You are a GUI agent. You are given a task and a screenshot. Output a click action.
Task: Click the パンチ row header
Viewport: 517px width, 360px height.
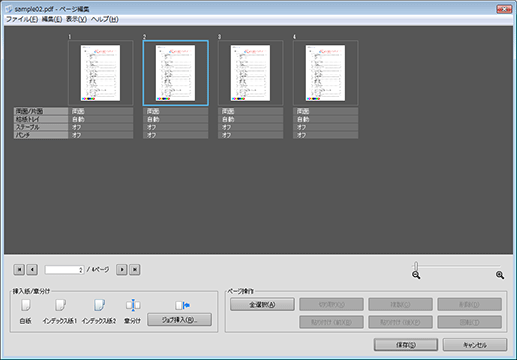click(x=41, y=135)
